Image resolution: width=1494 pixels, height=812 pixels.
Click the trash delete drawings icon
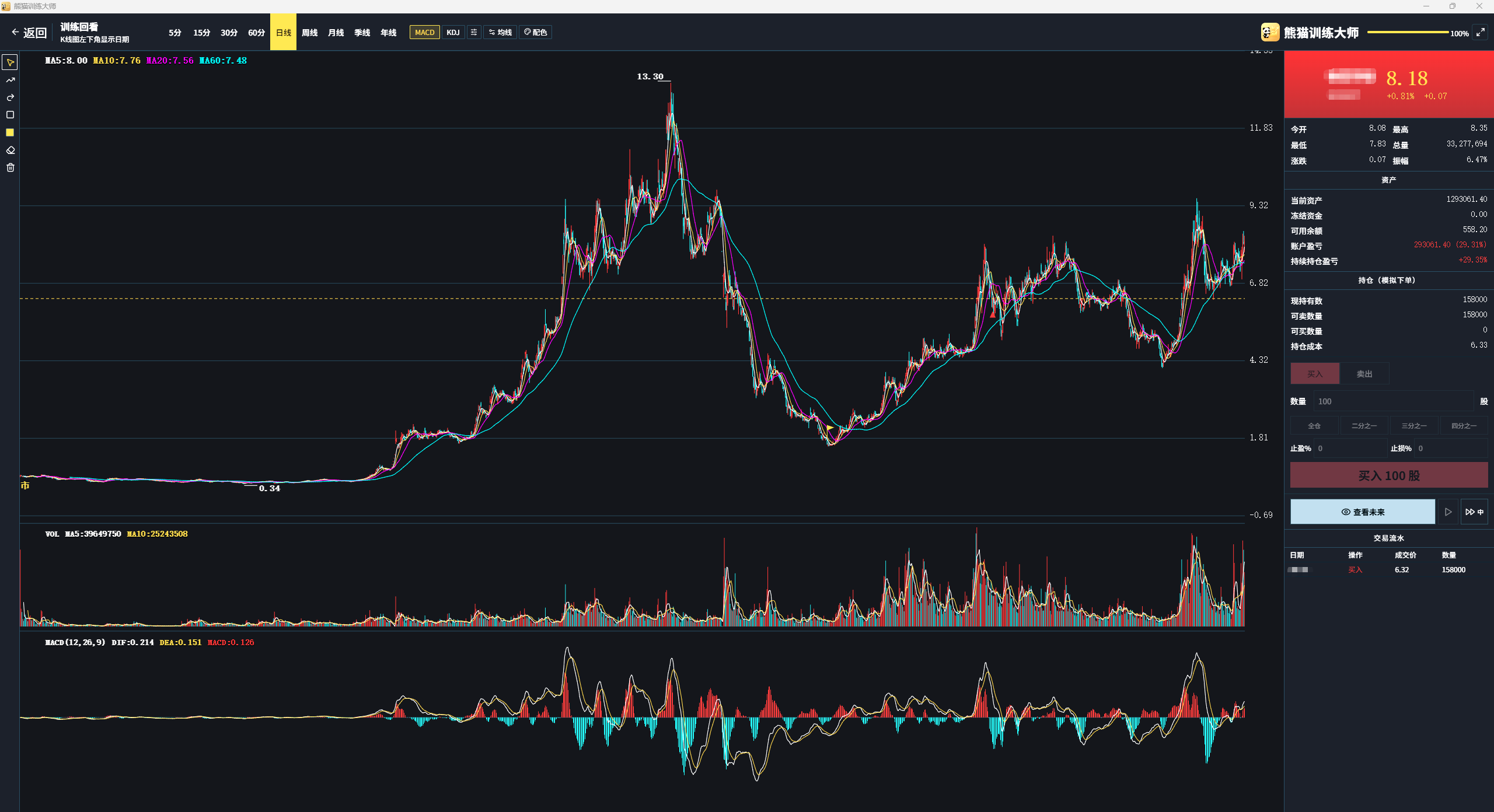(x=10, y=167)
